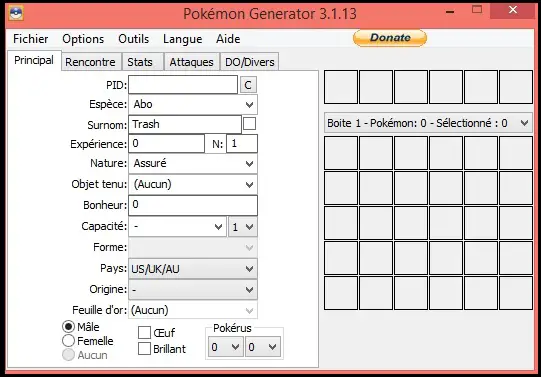Select the last party slot above the box
Screen dimensions: 541x377
tap(516, 87)
